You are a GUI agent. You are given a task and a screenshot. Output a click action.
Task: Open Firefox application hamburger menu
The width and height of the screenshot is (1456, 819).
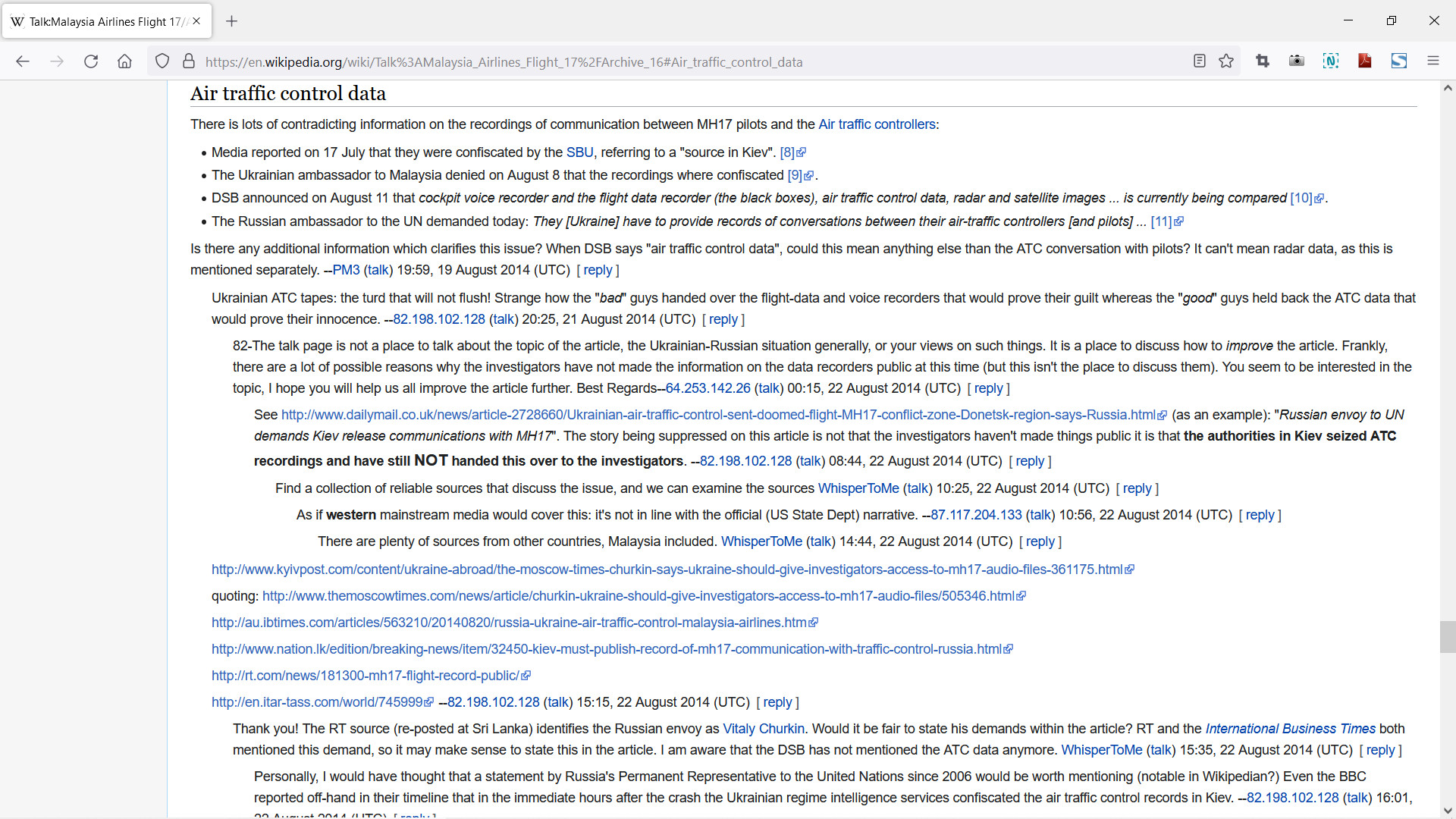point(1432,61)
